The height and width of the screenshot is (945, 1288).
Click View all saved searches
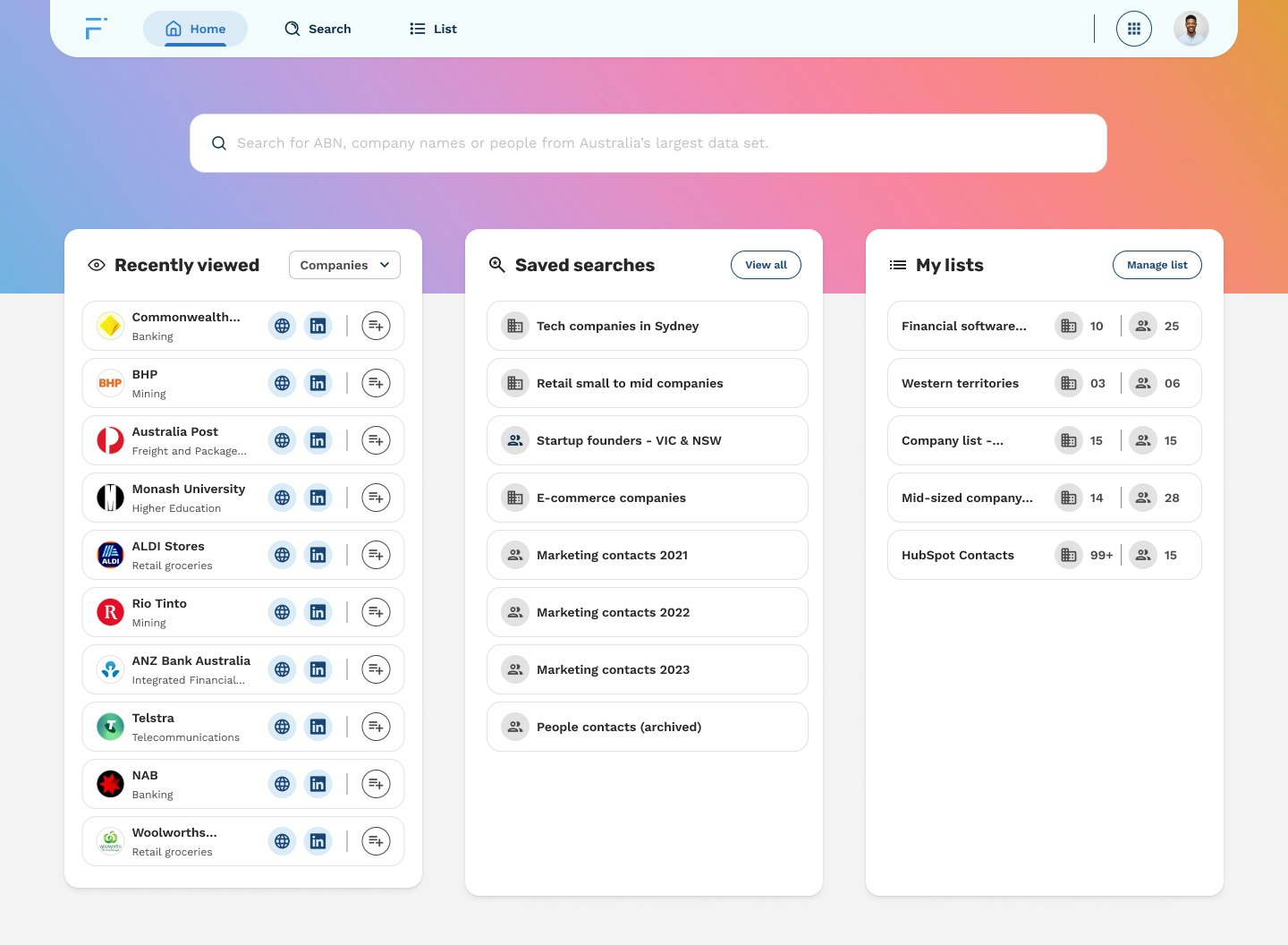click(x=766, y=265)
